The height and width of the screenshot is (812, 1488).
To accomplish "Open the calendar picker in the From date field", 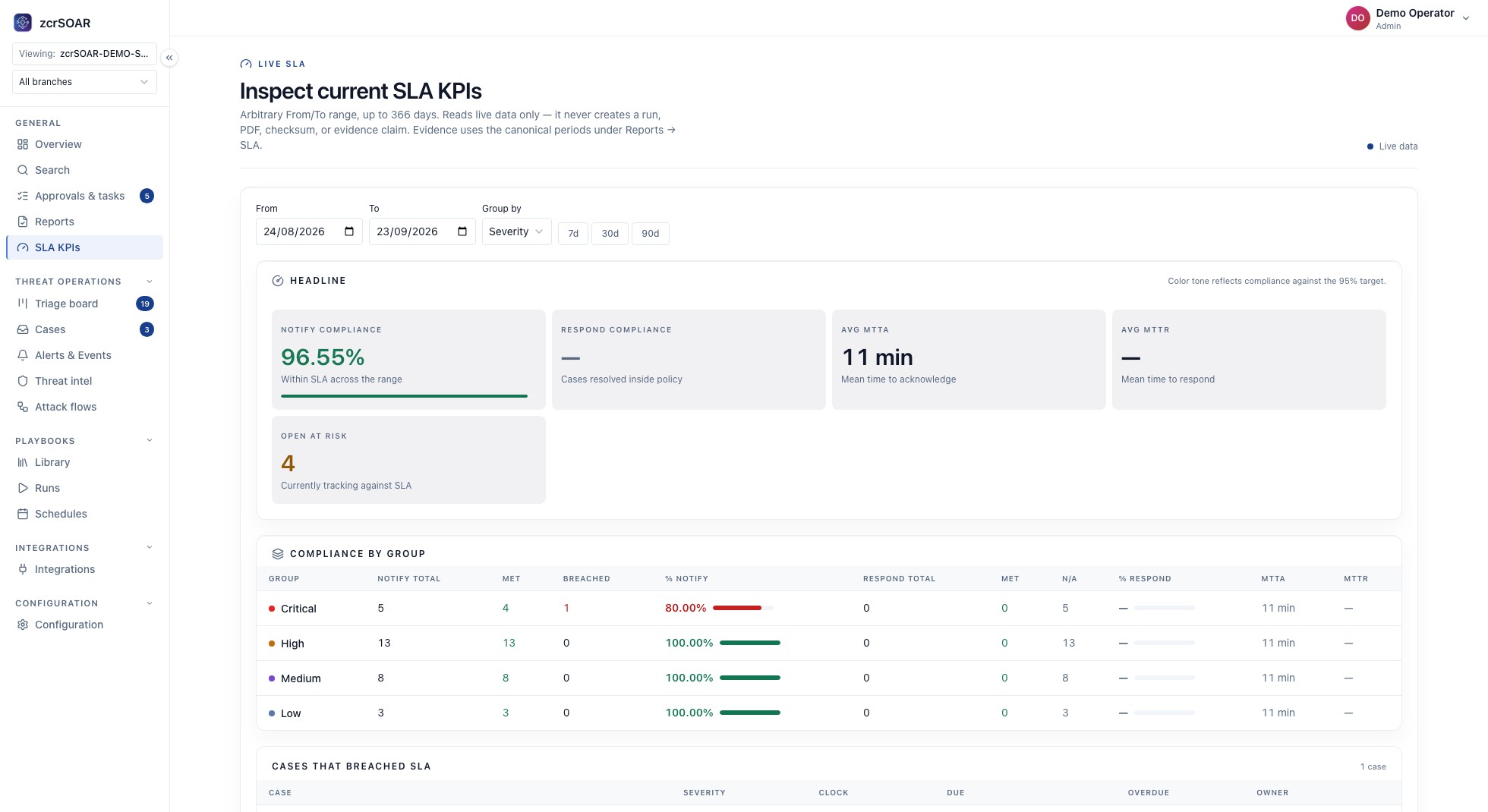I will point(349,231).
